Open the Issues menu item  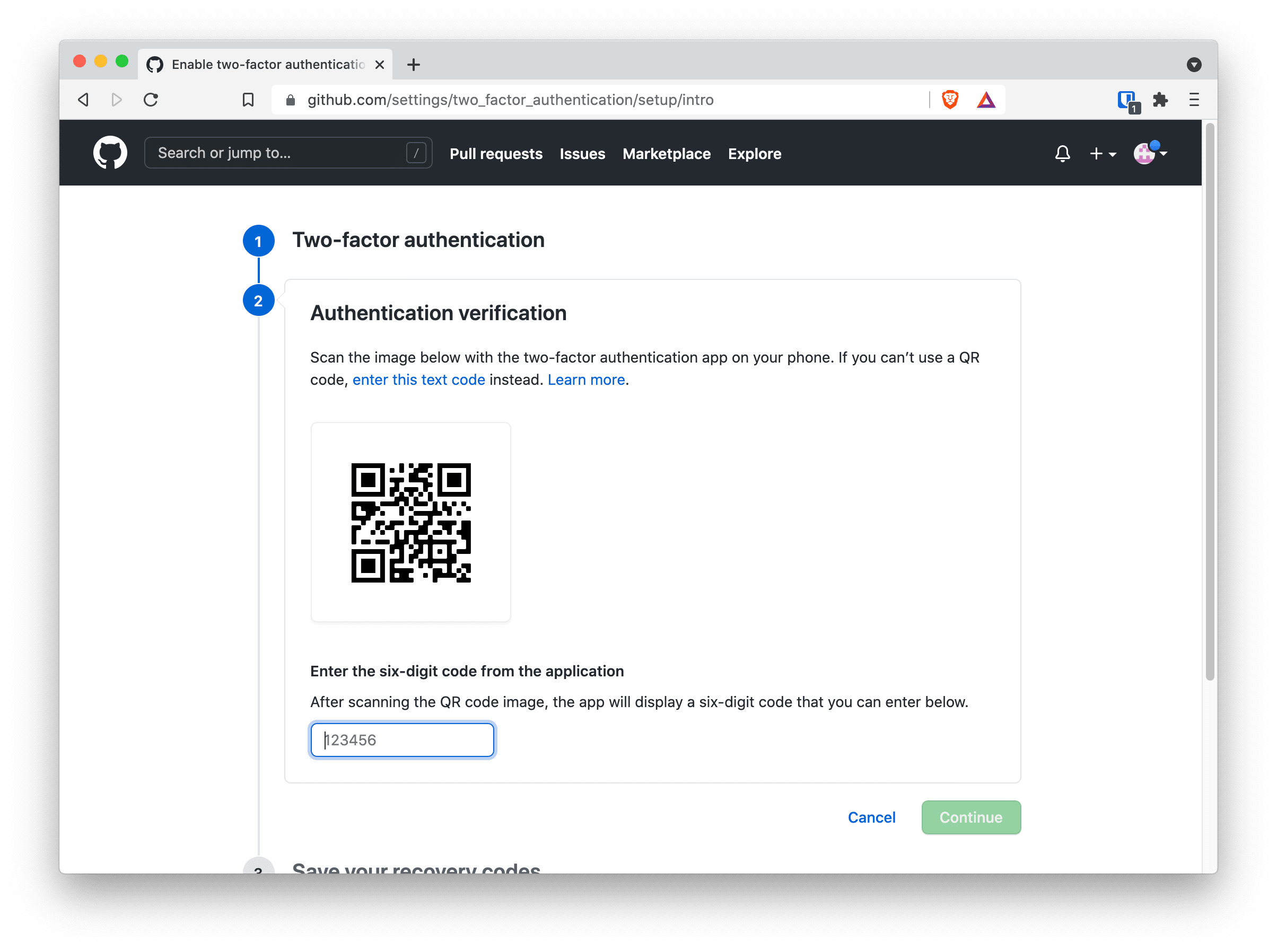(582, 153)
